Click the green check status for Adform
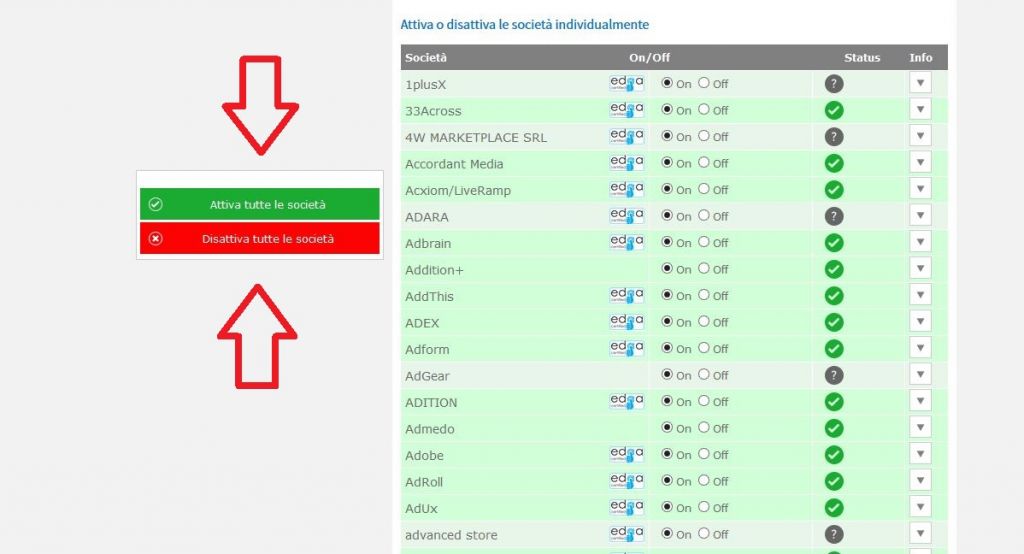Screen dimensions: 1024x554 [834, 349]
